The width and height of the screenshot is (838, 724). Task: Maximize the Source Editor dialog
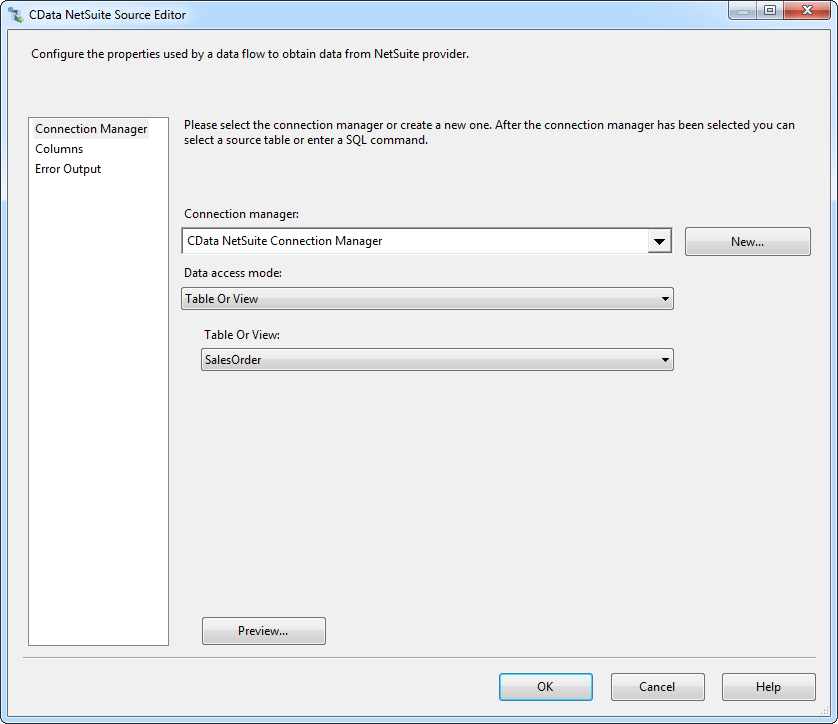click(769, 11)
